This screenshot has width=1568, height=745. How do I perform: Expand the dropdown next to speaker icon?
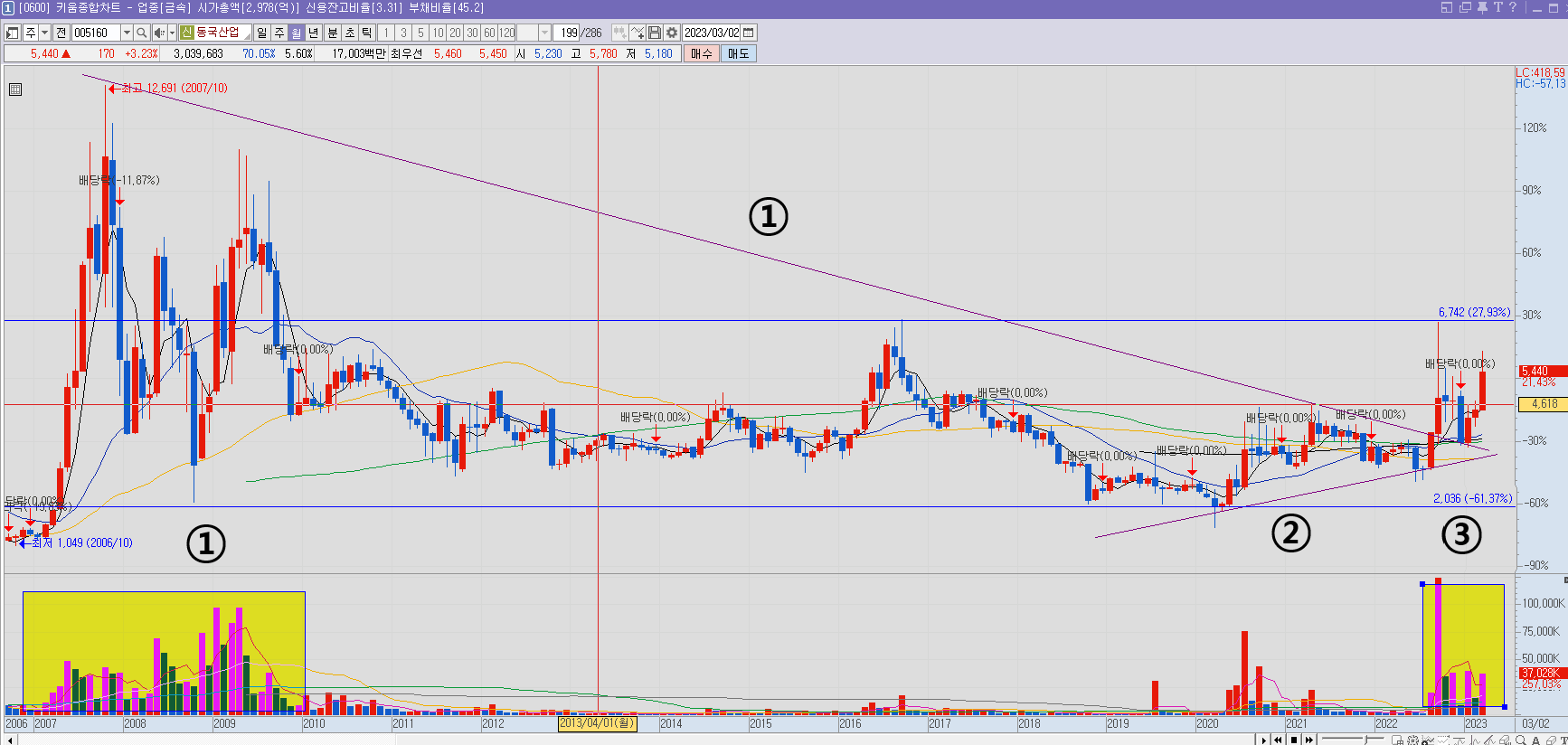tap(172, 33)
